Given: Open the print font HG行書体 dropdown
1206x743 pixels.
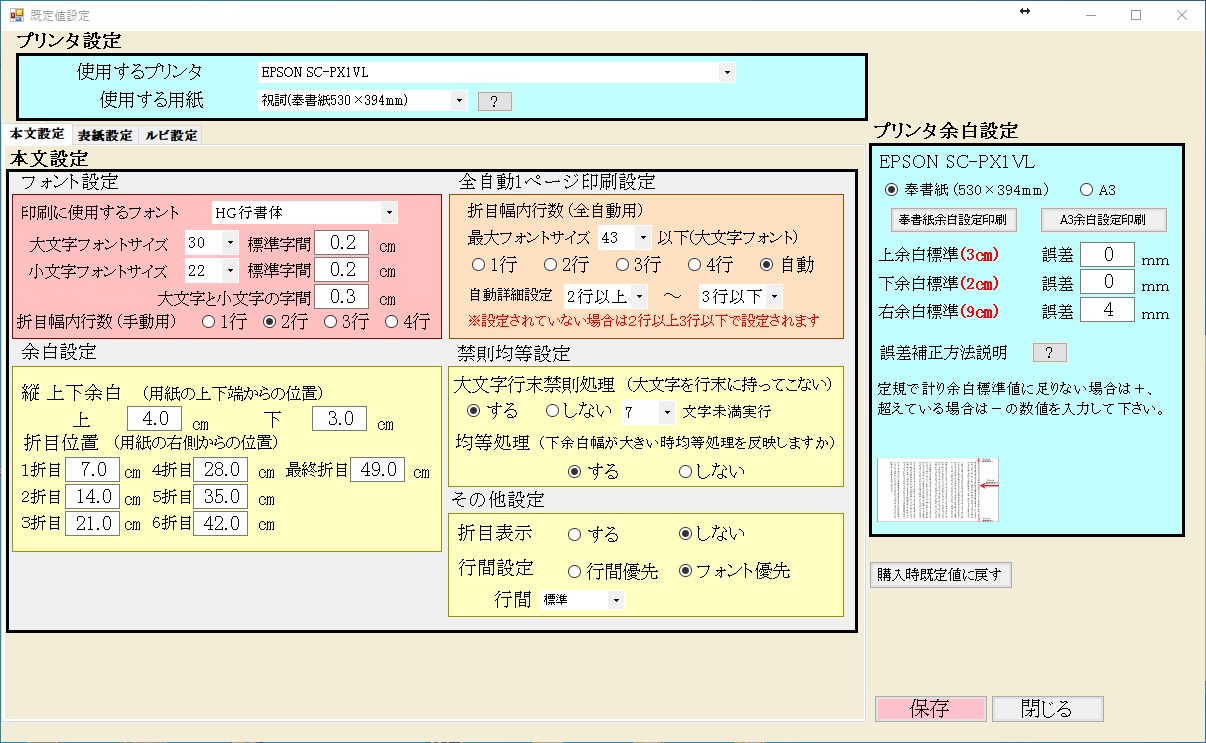Looking at the screenshot, I should (x=389, y=213).
